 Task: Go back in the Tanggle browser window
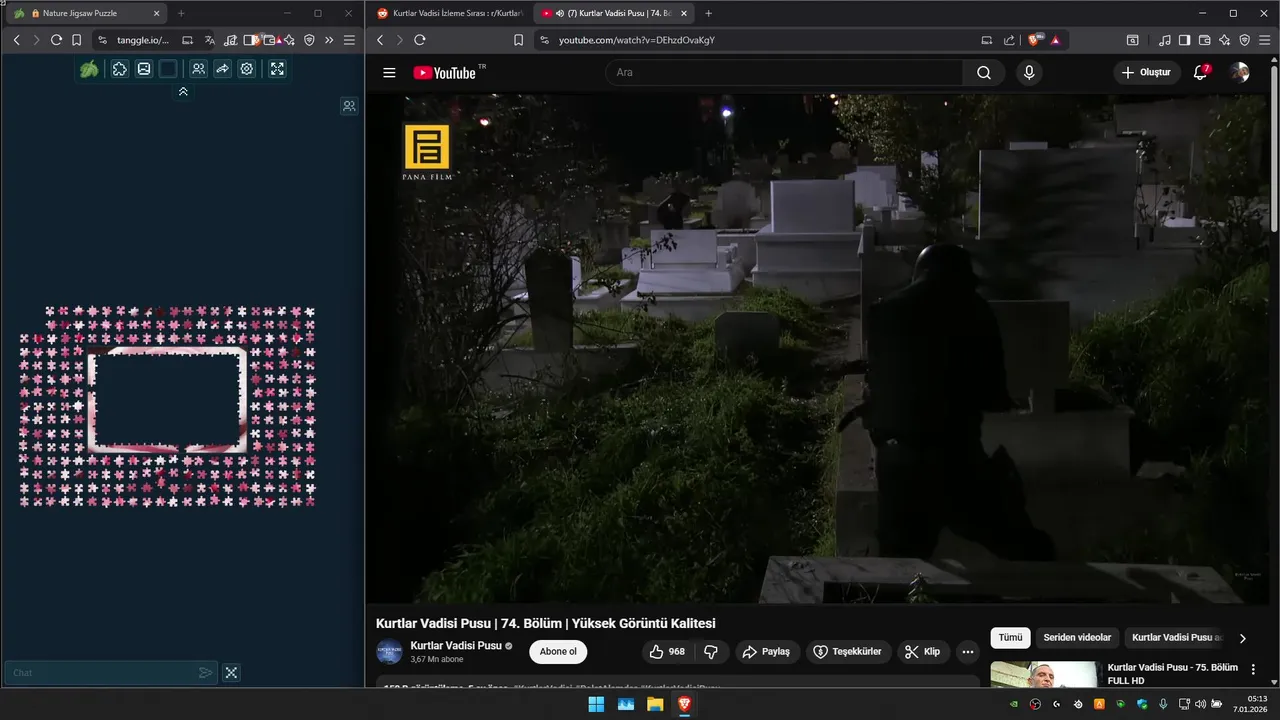(x=16, y=40)
